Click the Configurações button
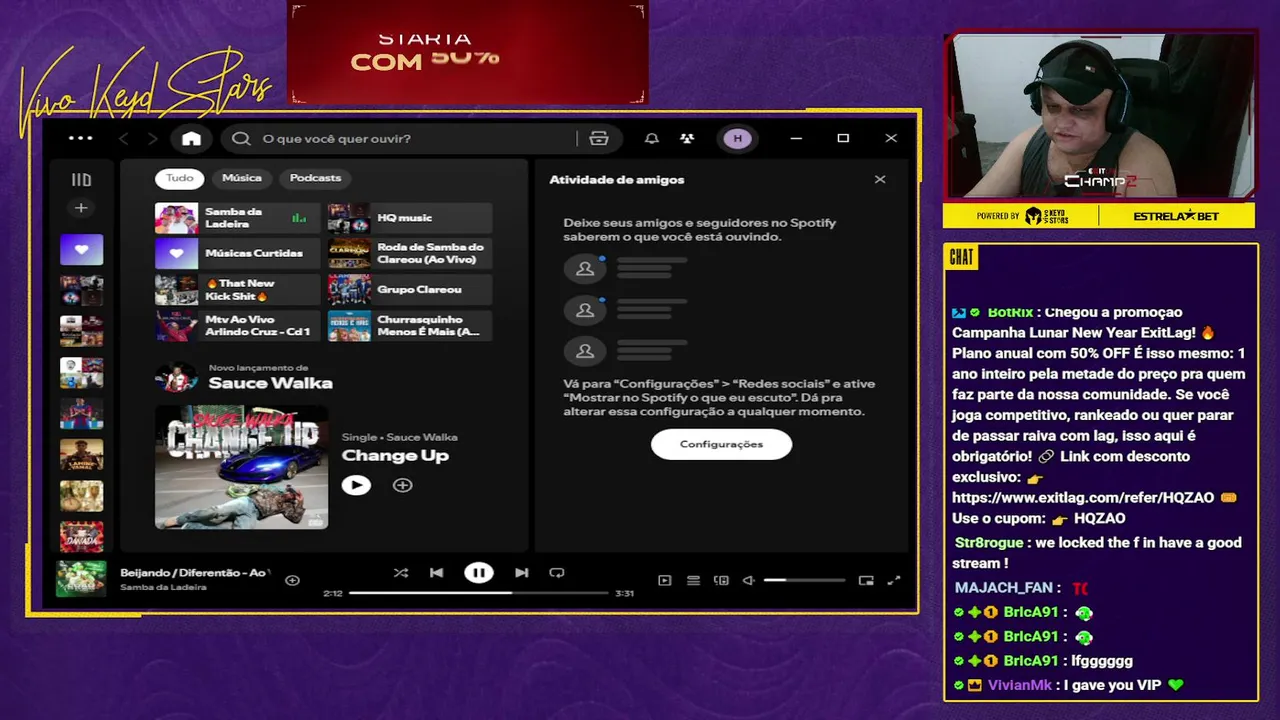Screen dimensions: 1280x720 (x=721, y=444)
